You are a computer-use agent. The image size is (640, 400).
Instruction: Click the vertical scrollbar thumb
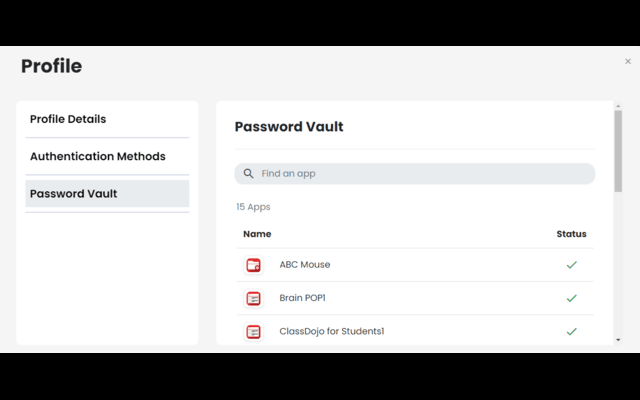pos(618,151)
